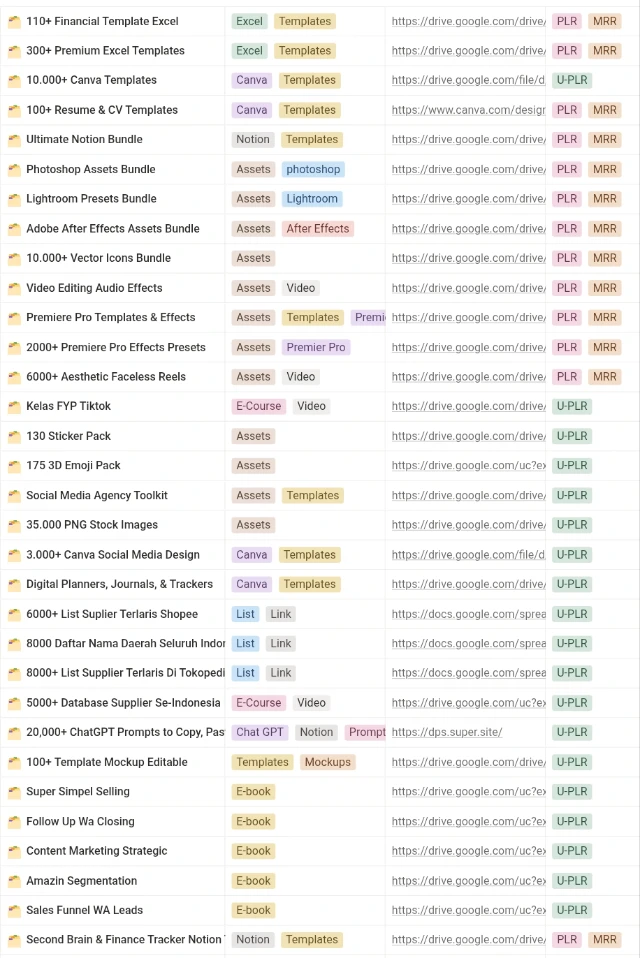Click the page icon beside Adobe After Effects Assets Bundle
This screenshot has height=958, width=640.
pyautogui.click(x=14, y=229)
